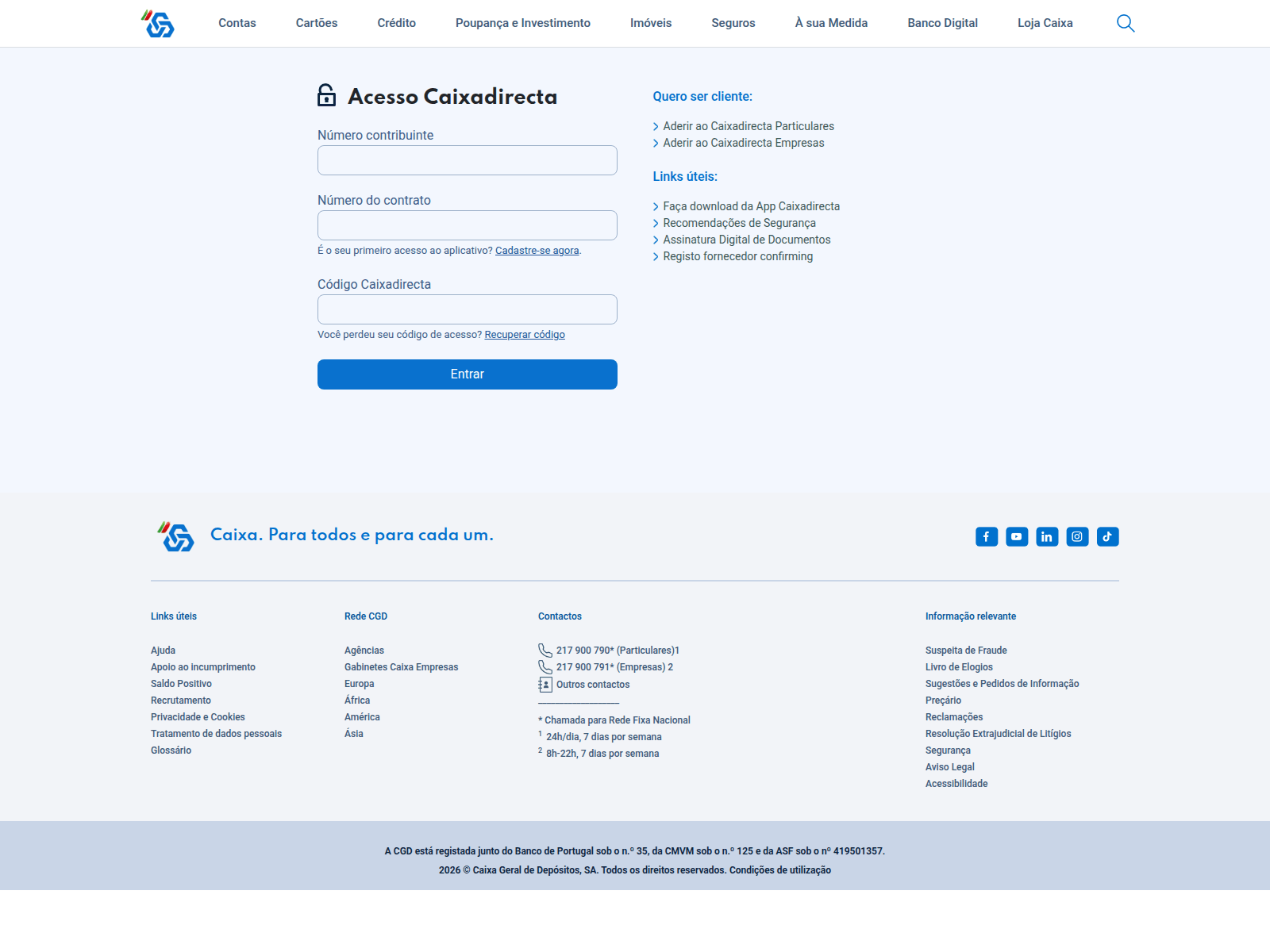This screenshot has width=1270, height=952.
Task: Open the Loja Caixa menu
Action: click(x=1045, y=23)
